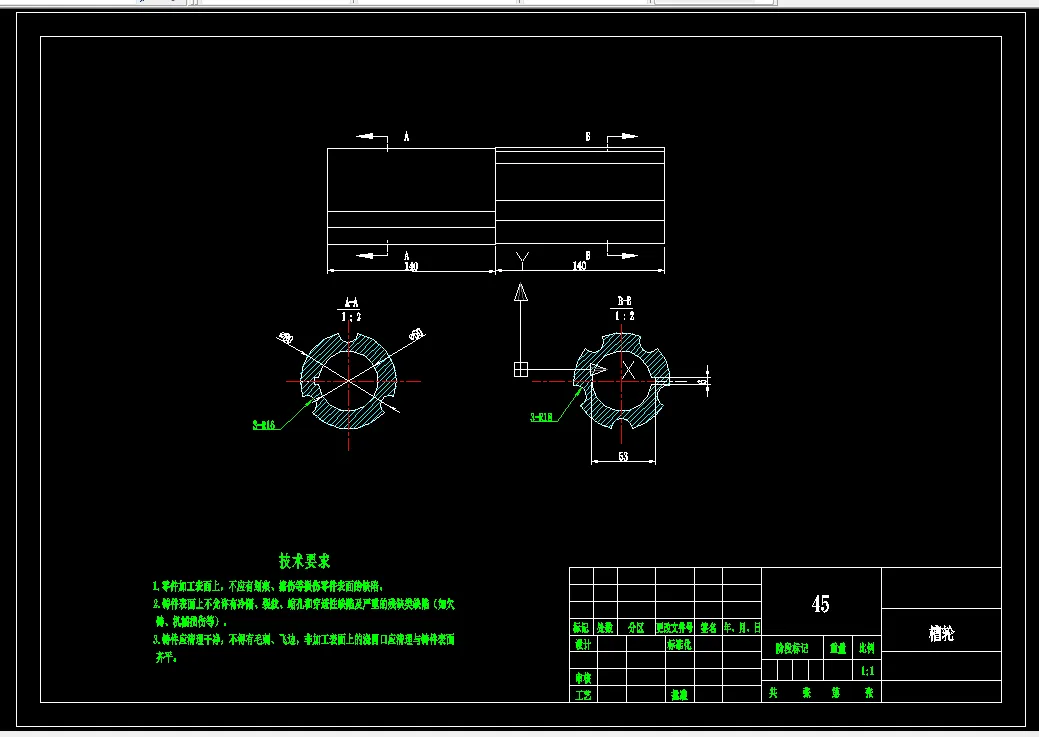Viewport: 1039px width, 737px height.
Task: Select the 3-R16 leader annotation
Action: (264, 425)
